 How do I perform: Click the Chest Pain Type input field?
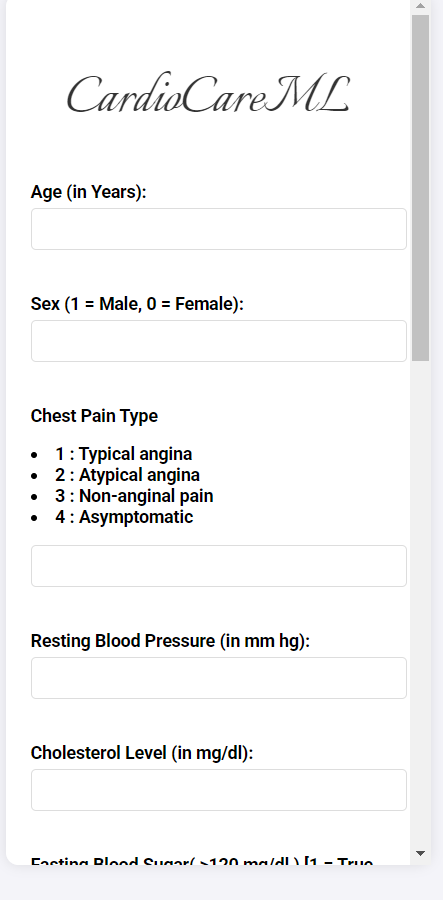coord(219,566)
